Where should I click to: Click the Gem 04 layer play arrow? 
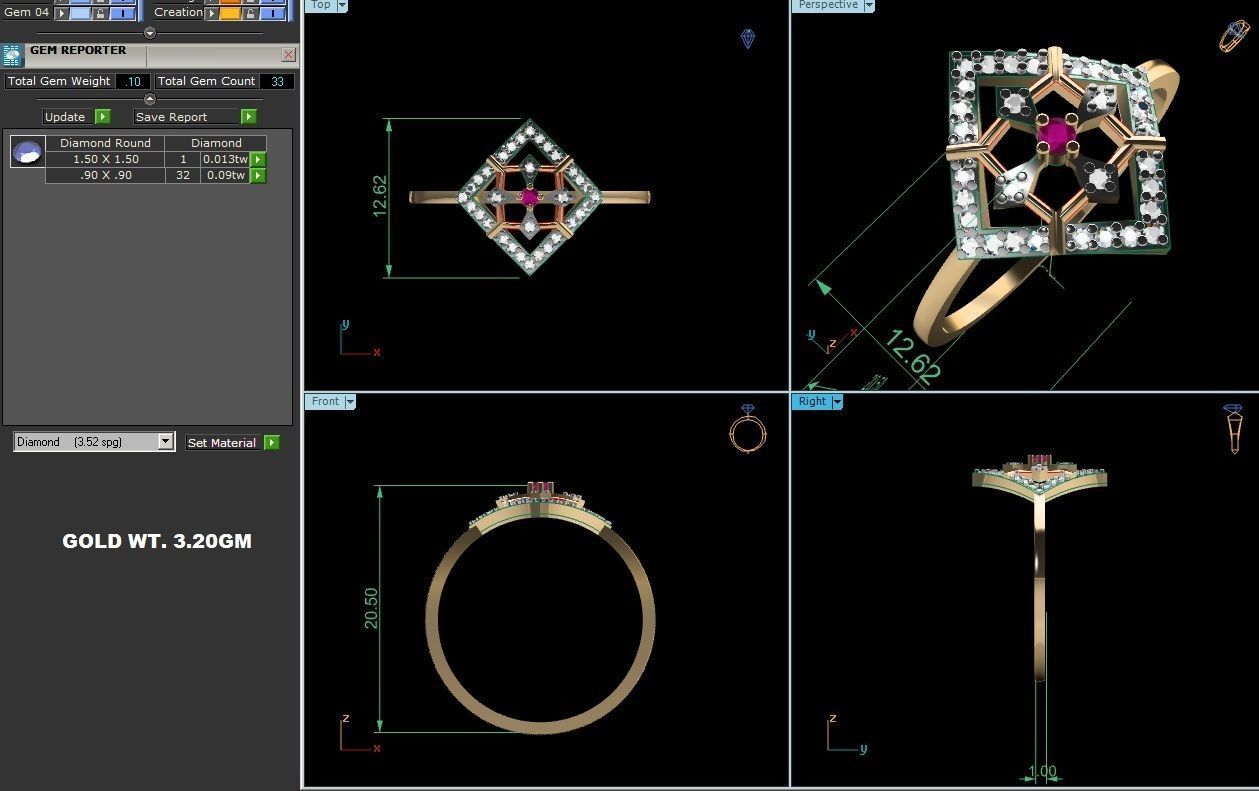[x=61, y=13]
